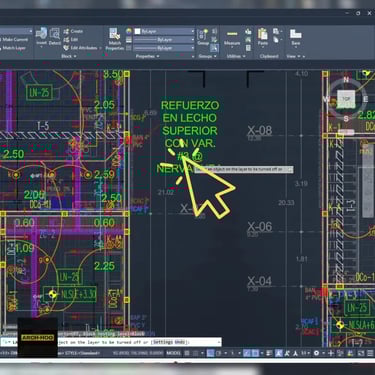Expand the Groups panel
The height and width of the screenshot is (375, 375).
click(x=207, y=56)
